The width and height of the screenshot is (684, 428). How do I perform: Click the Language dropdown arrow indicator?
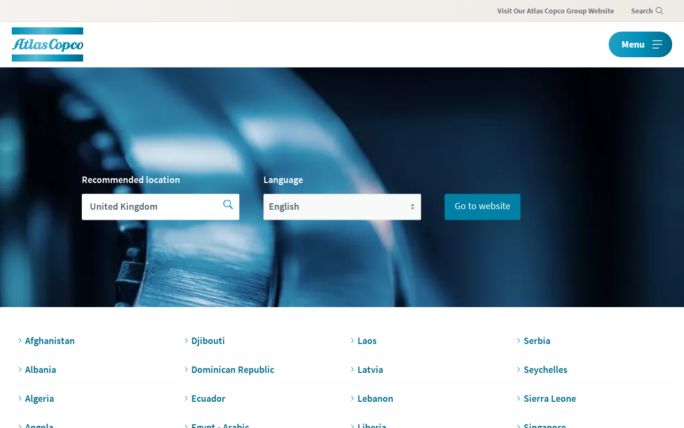tap(412, 207)
